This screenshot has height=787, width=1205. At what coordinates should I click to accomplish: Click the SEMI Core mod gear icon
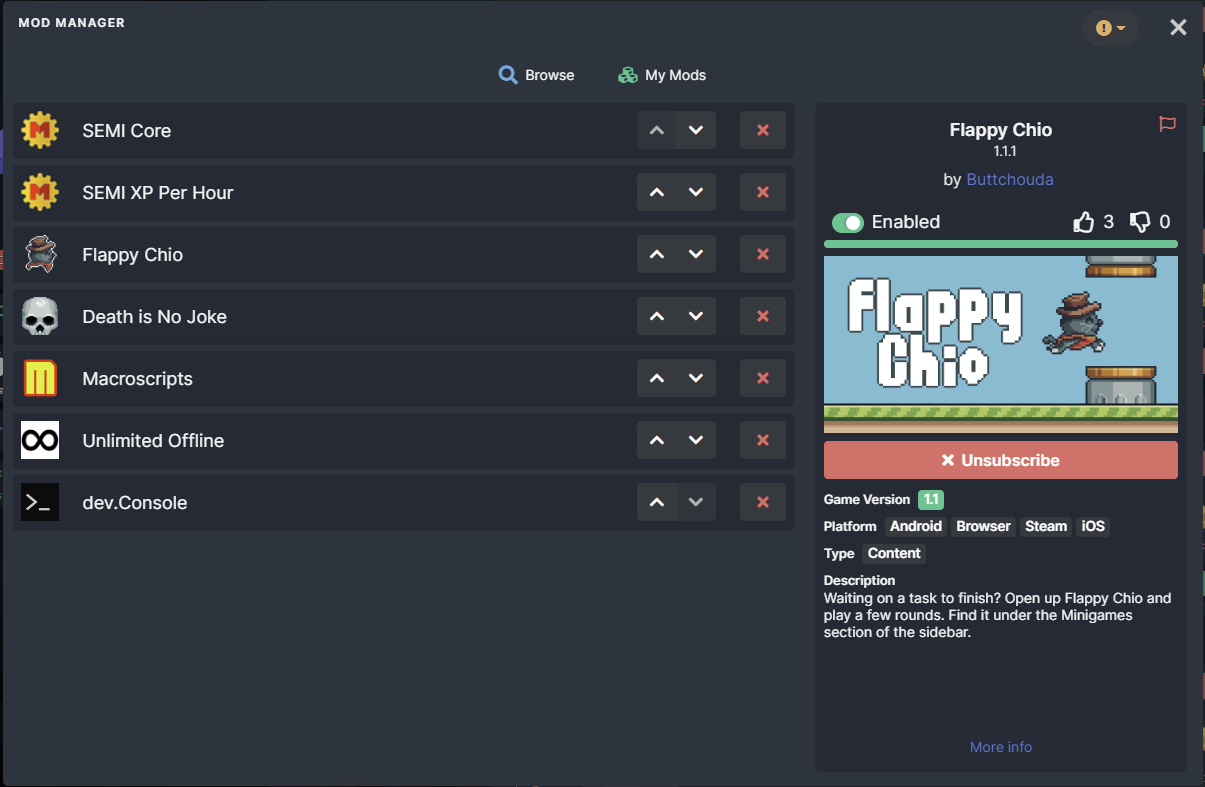[x=40, y=131]
